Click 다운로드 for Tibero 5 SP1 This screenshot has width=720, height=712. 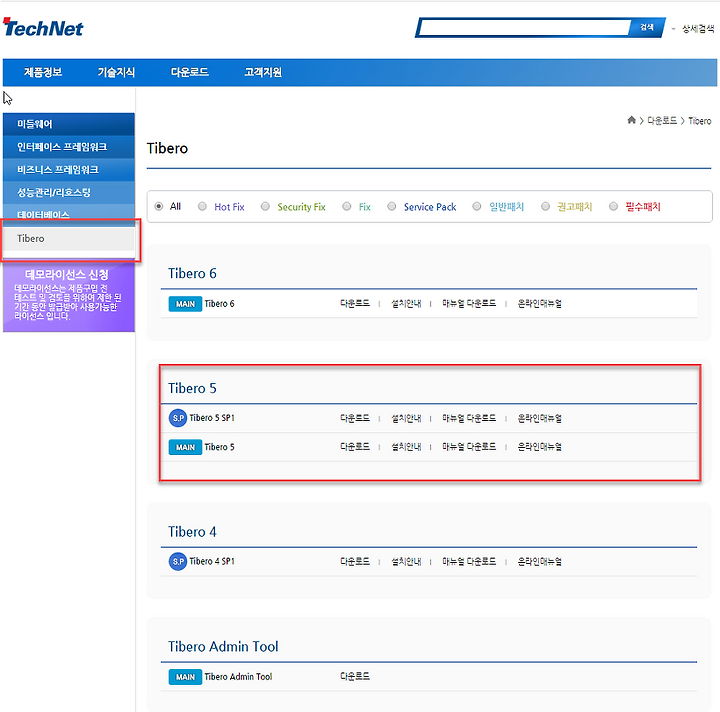355,418
